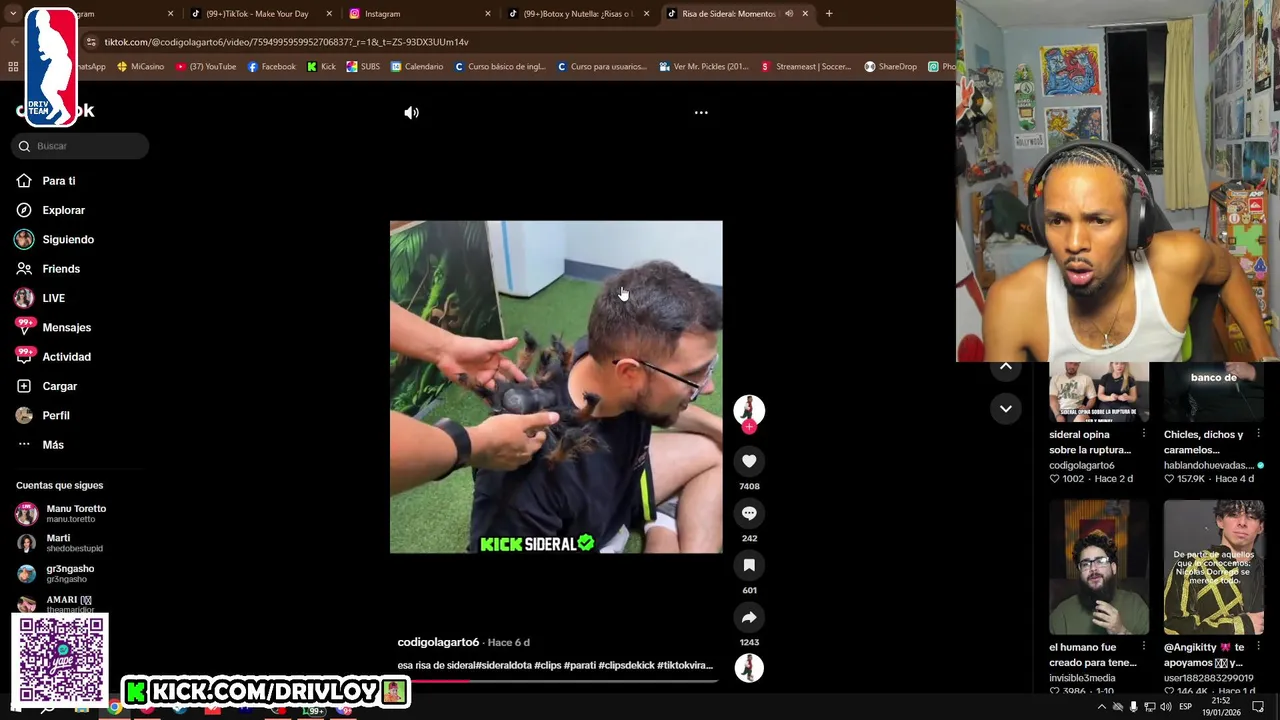The image size is (1280, 720).
Task: Open the Facebook bookmark
Action: (x=271, y=67)
